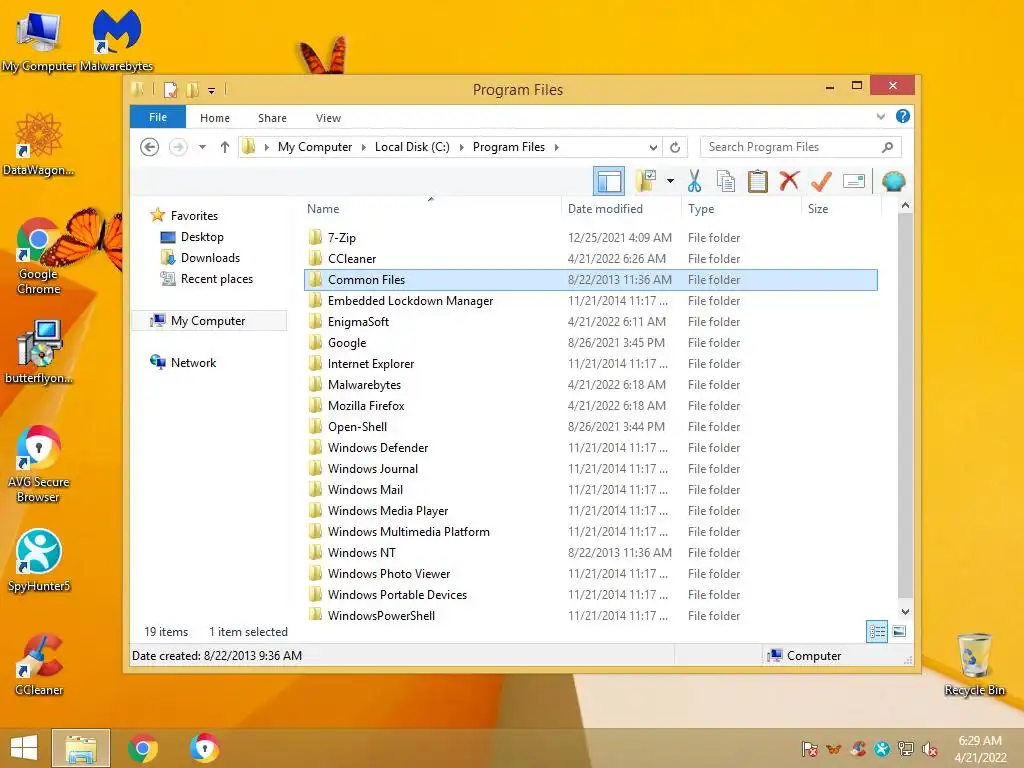Click the envelope icon in toolbar

854,181
